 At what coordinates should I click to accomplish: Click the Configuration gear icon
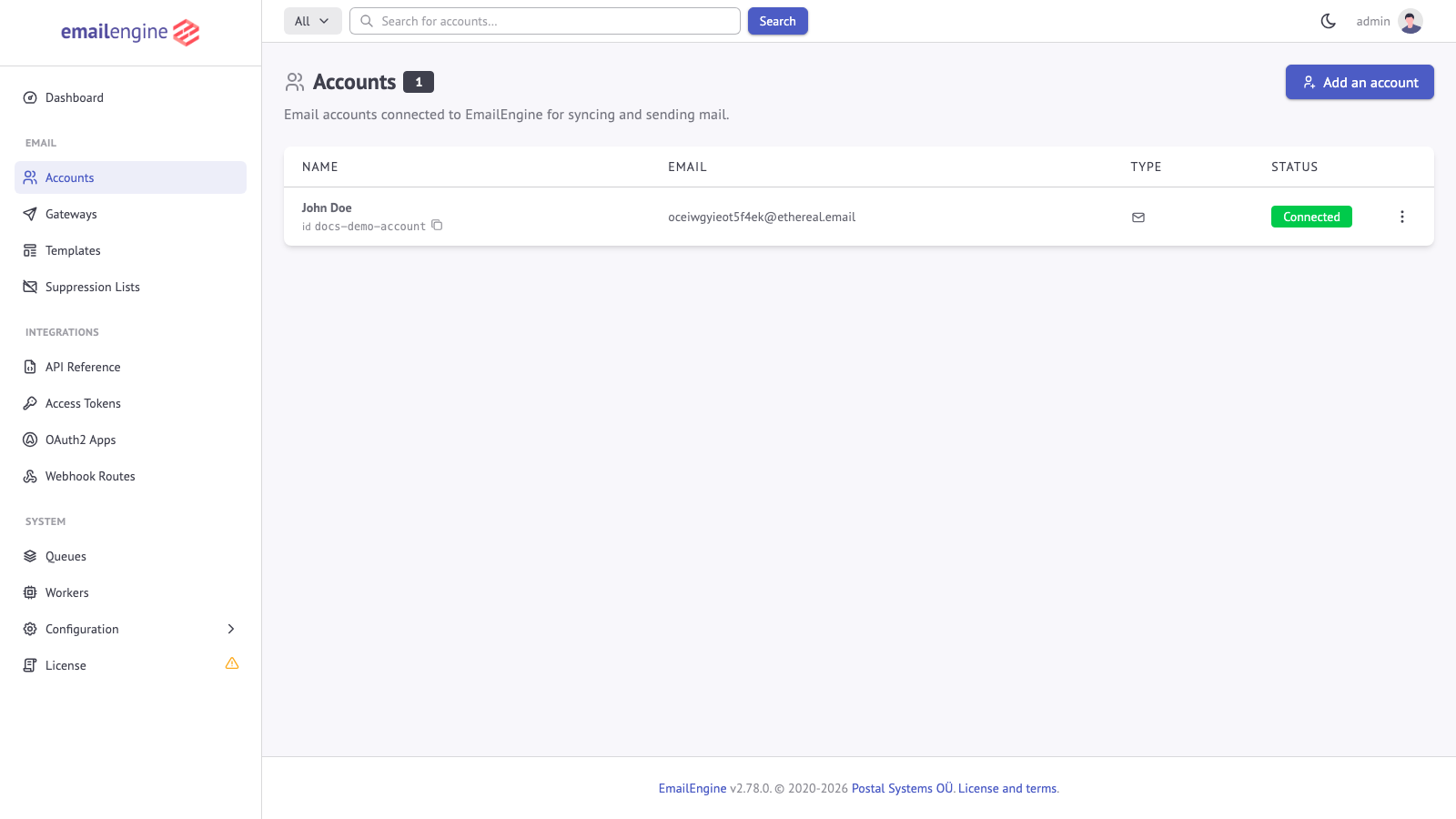30,629
